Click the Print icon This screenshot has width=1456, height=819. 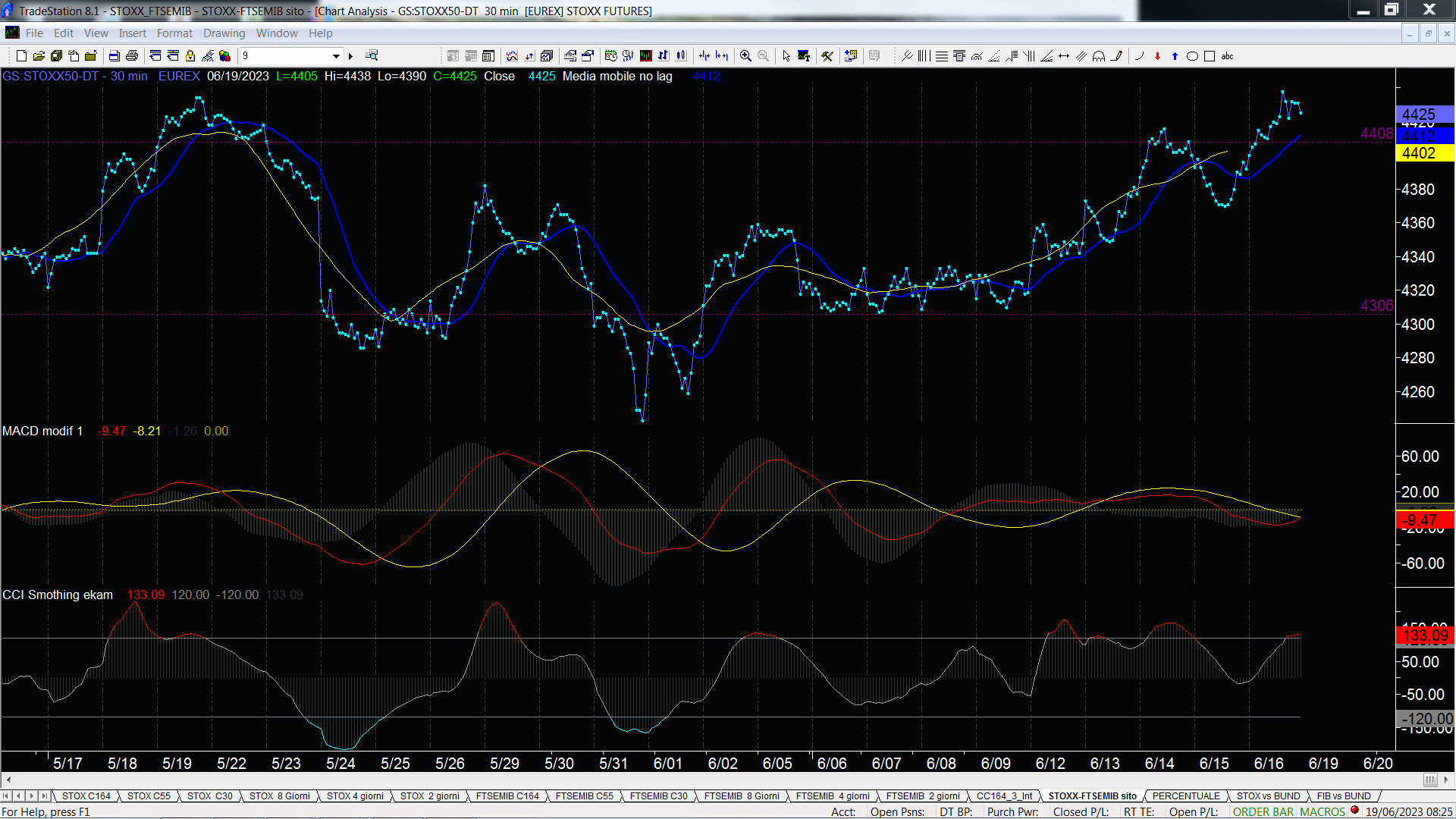coord(132,56)
